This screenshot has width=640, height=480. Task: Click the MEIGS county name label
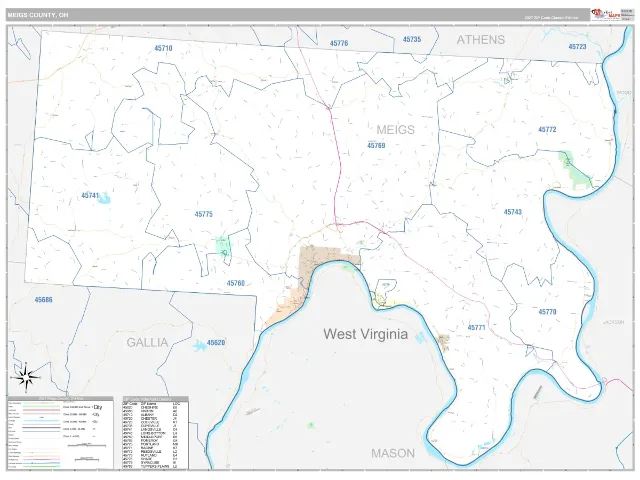coord(395,130)
